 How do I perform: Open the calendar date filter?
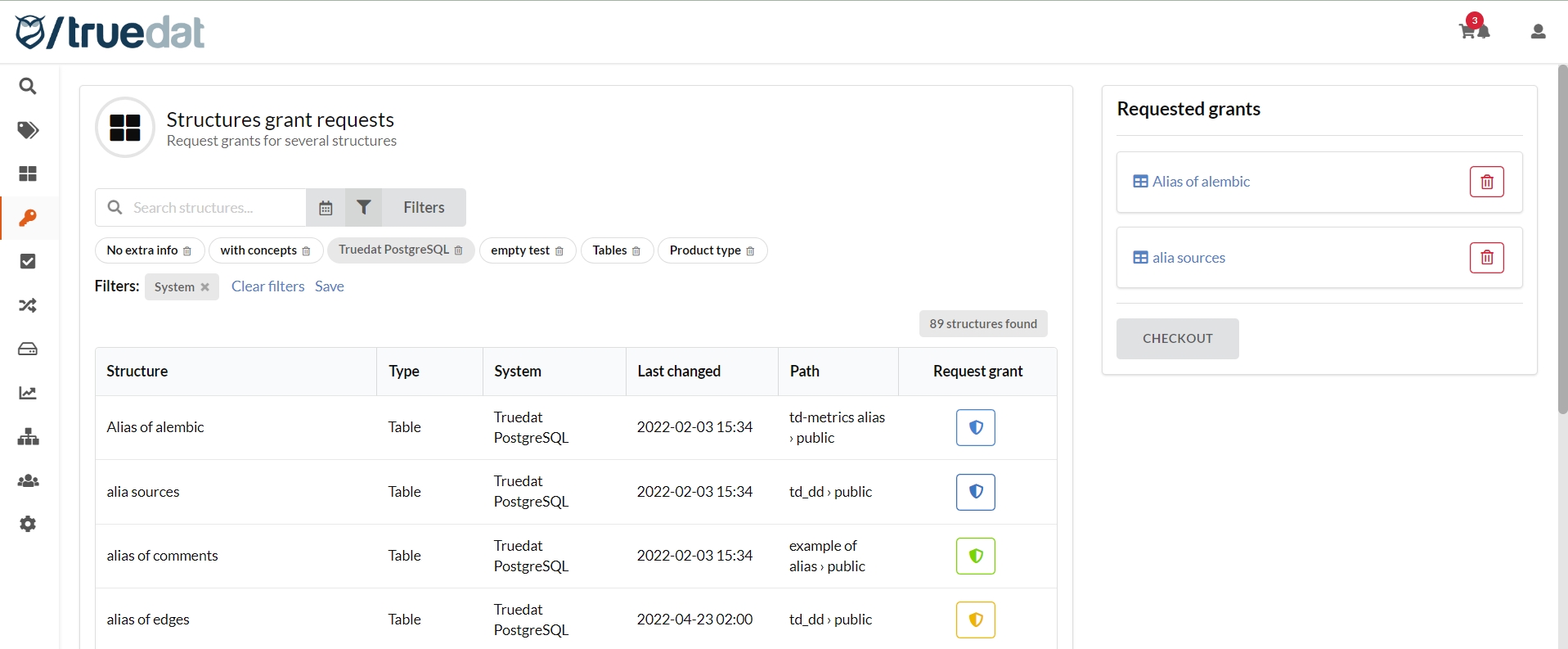[x=326, y=208]
